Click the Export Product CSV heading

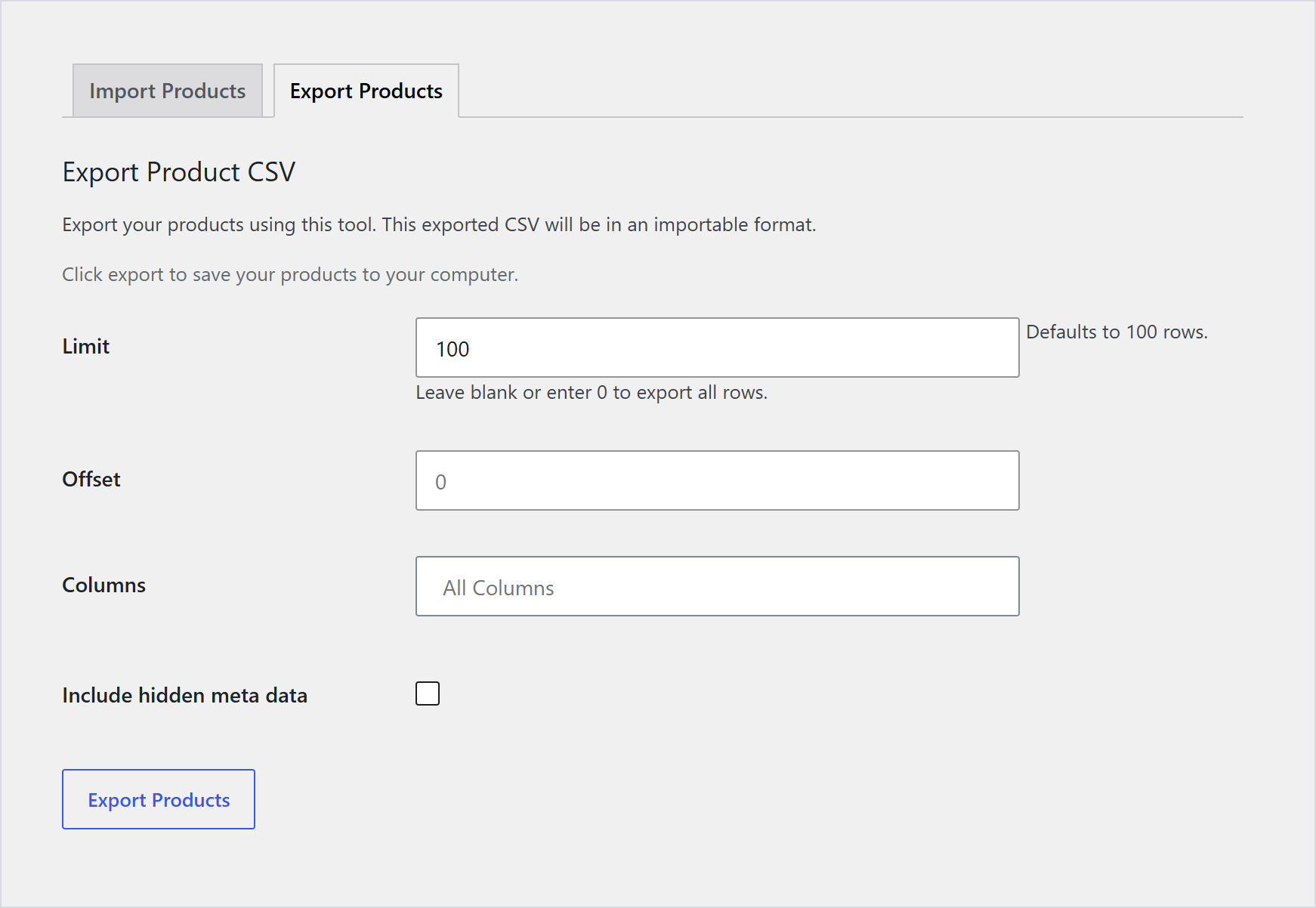pos(179,172)
